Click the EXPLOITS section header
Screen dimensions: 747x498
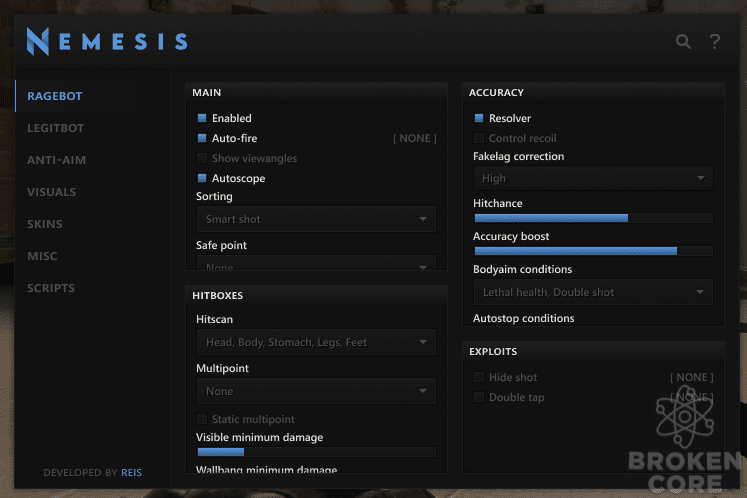493,352
